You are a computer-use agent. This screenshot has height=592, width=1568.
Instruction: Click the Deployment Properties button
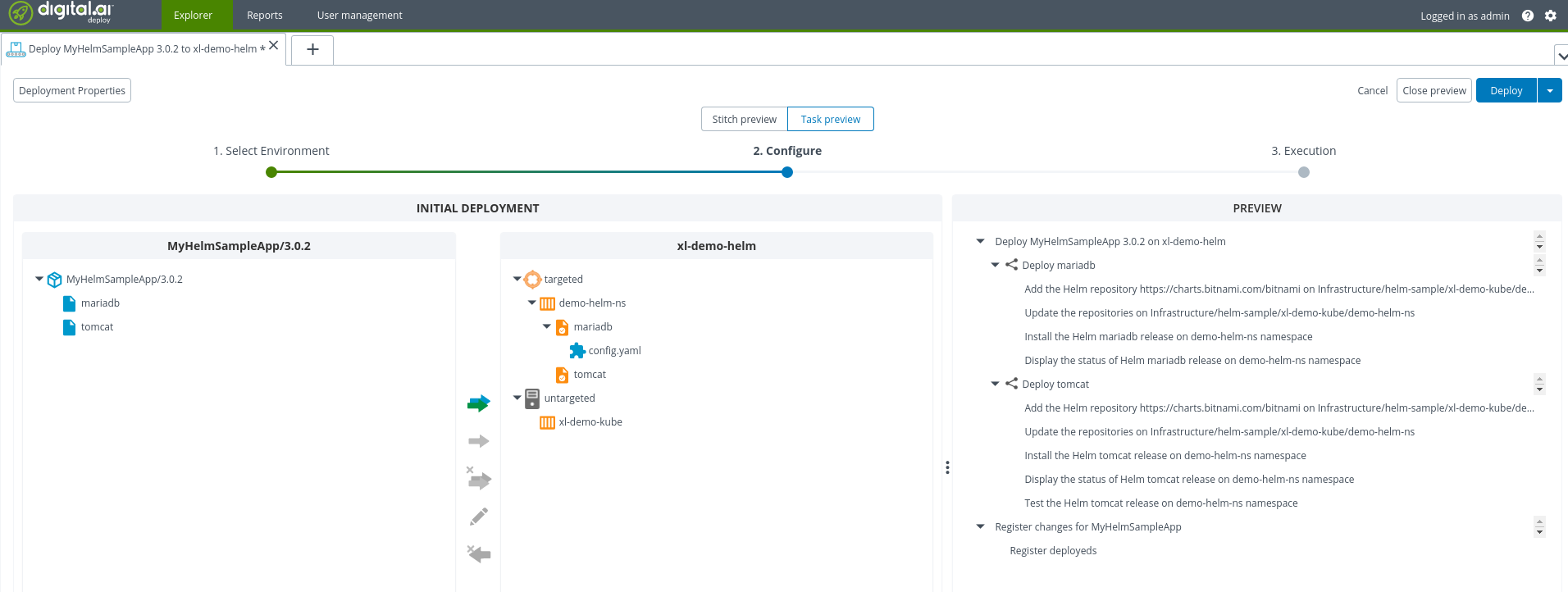pyautogui.click(x=72, y=91)
